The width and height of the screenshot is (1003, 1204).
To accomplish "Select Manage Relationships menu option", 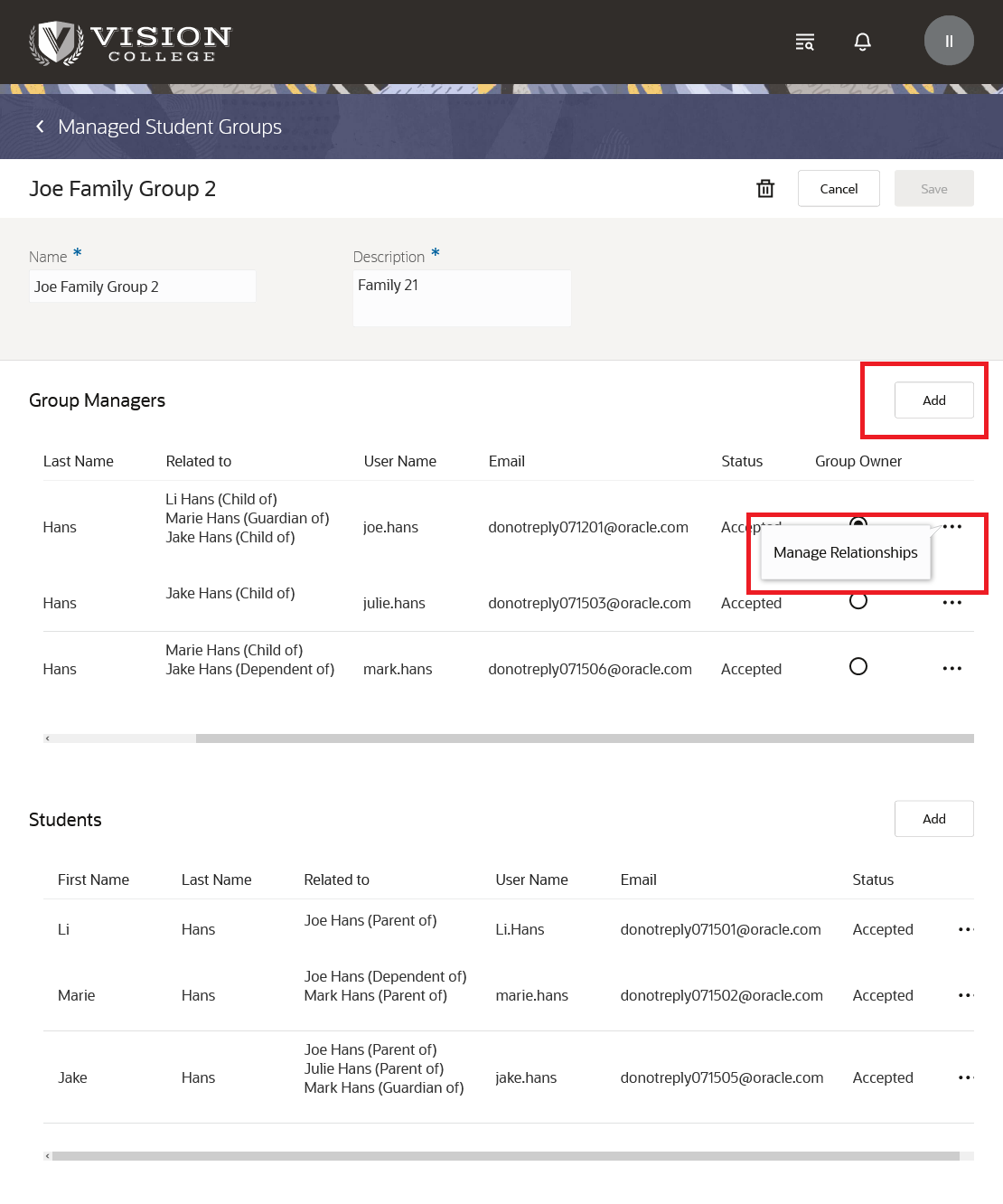I will click(x=846, y=552).
